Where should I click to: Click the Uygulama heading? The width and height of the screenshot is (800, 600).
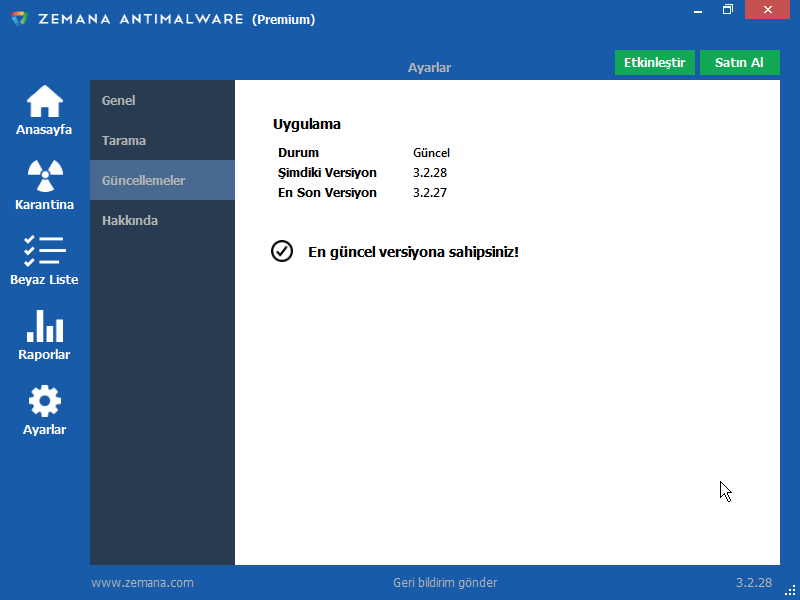tap(307, 124)
